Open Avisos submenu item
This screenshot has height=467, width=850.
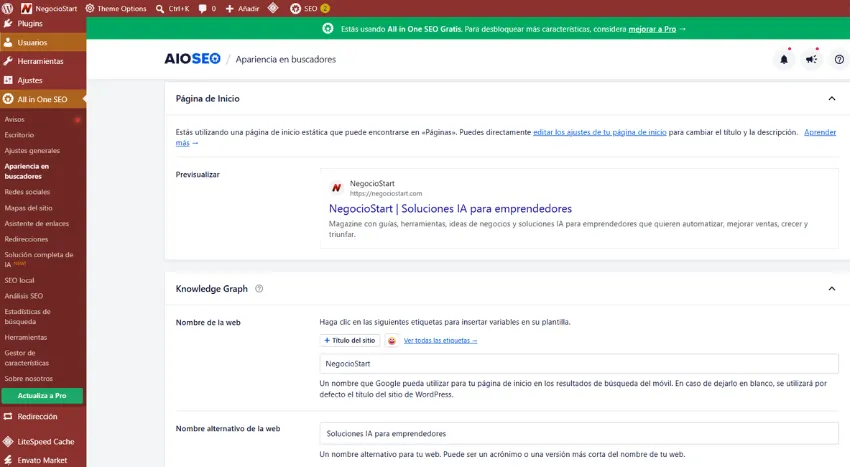click(15, 119)
